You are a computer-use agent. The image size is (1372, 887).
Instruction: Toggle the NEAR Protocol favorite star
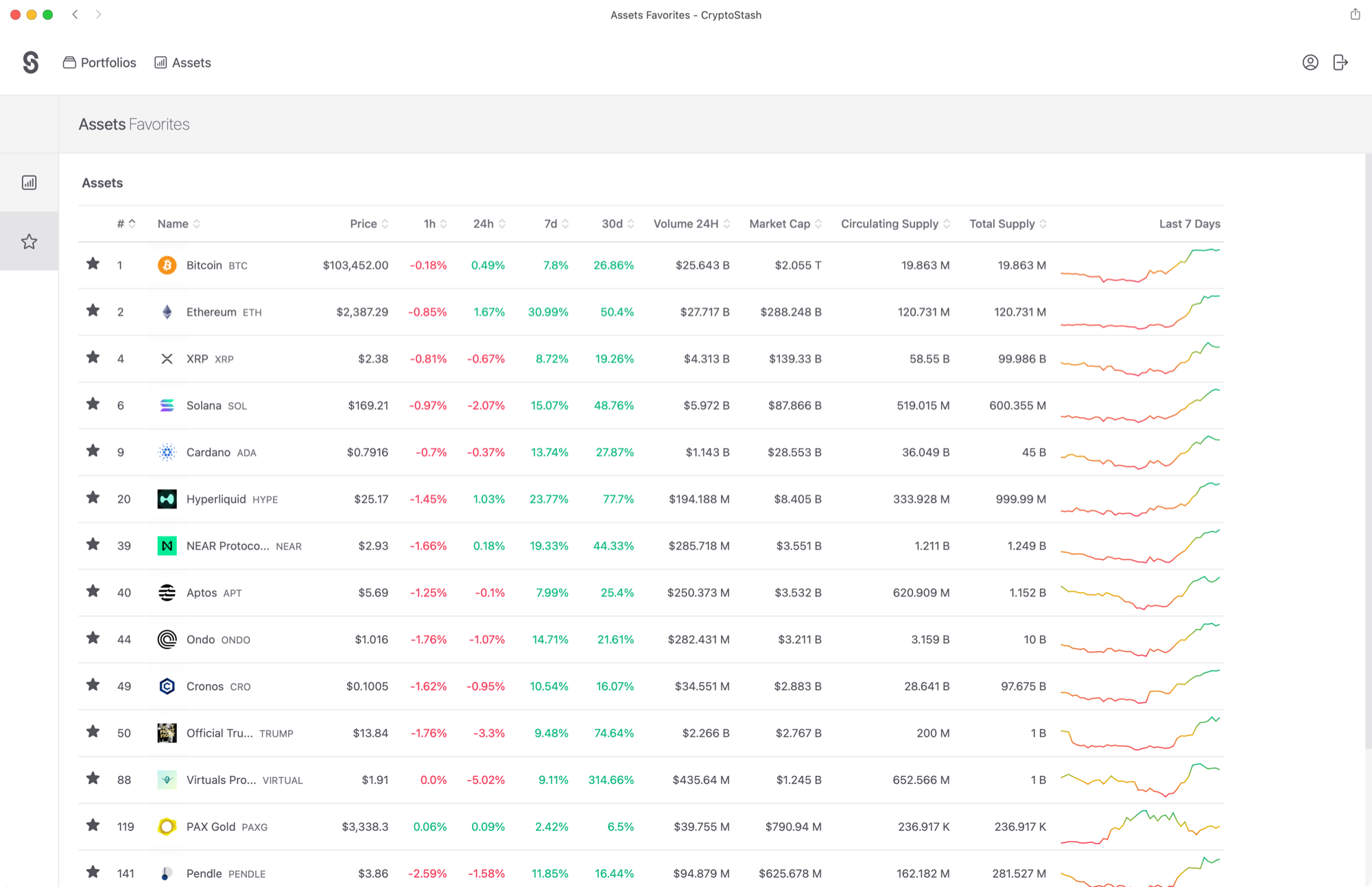pyautogui.click(x=93, y=544)
